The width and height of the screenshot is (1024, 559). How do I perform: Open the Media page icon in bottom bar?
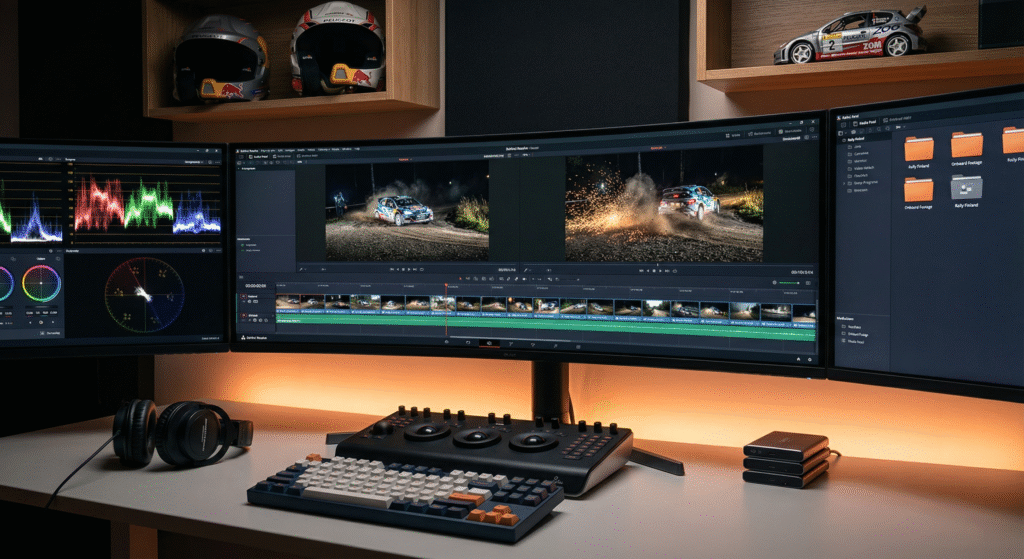pyautogui.click(x=448, y=343)
